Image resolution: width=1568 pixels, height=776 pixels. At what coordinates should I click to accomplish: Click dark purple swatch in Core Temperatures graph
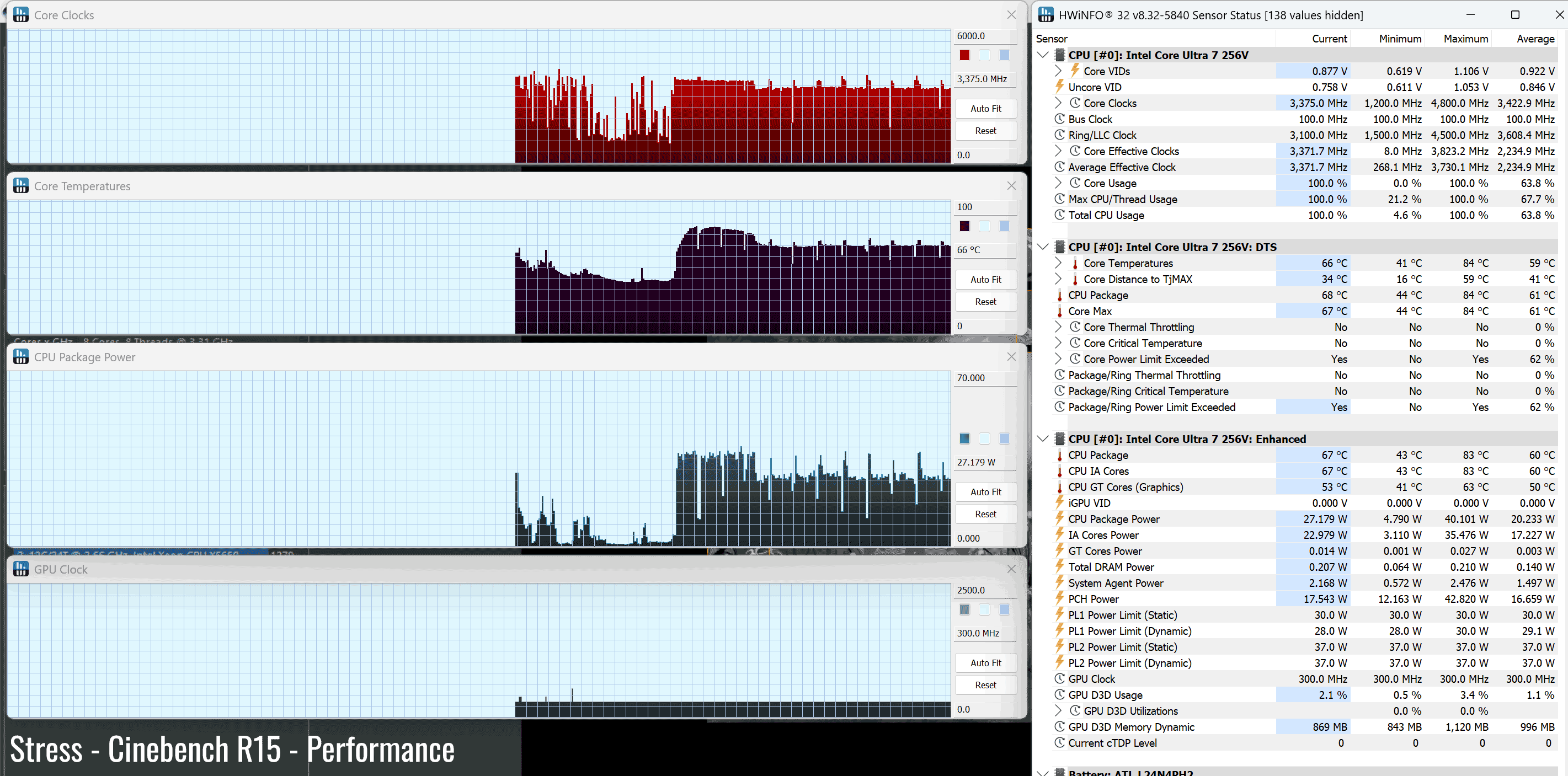(x=964, y=227)
